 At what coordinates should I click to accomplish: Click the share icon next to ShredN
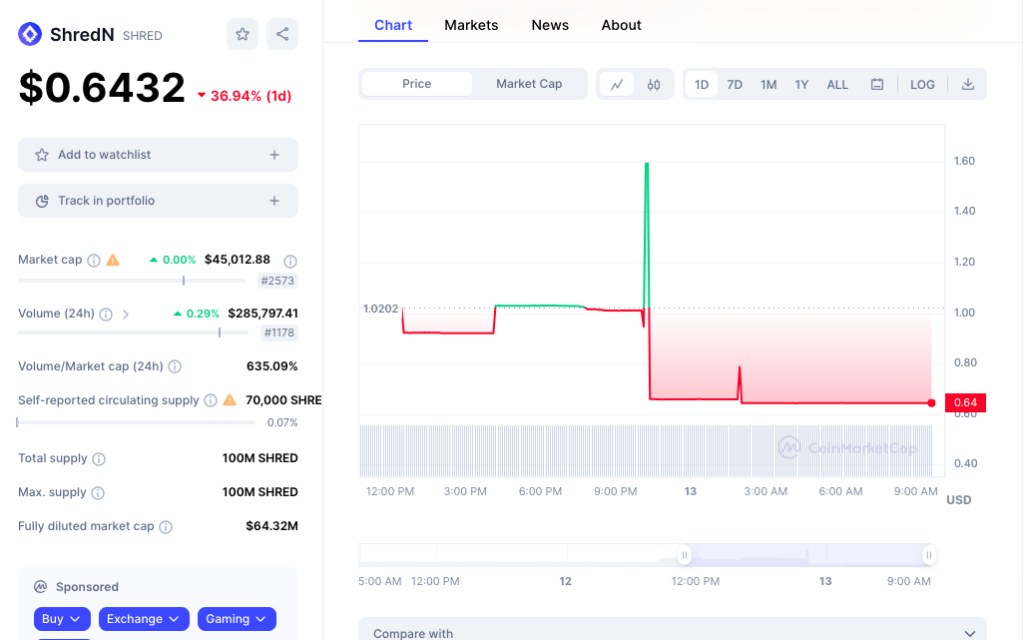pyautogui.click(x=282, y=33)
